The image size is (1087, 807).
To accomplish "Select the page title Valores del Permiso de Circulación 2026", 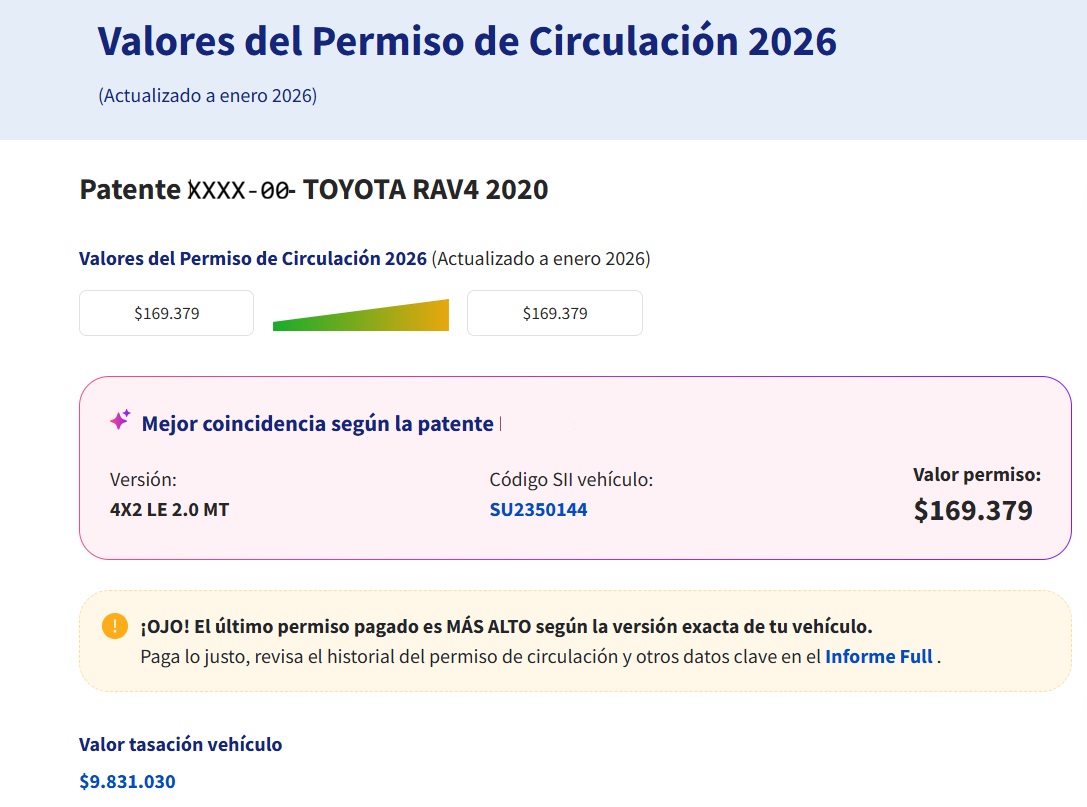I will (x=466, y=41).
